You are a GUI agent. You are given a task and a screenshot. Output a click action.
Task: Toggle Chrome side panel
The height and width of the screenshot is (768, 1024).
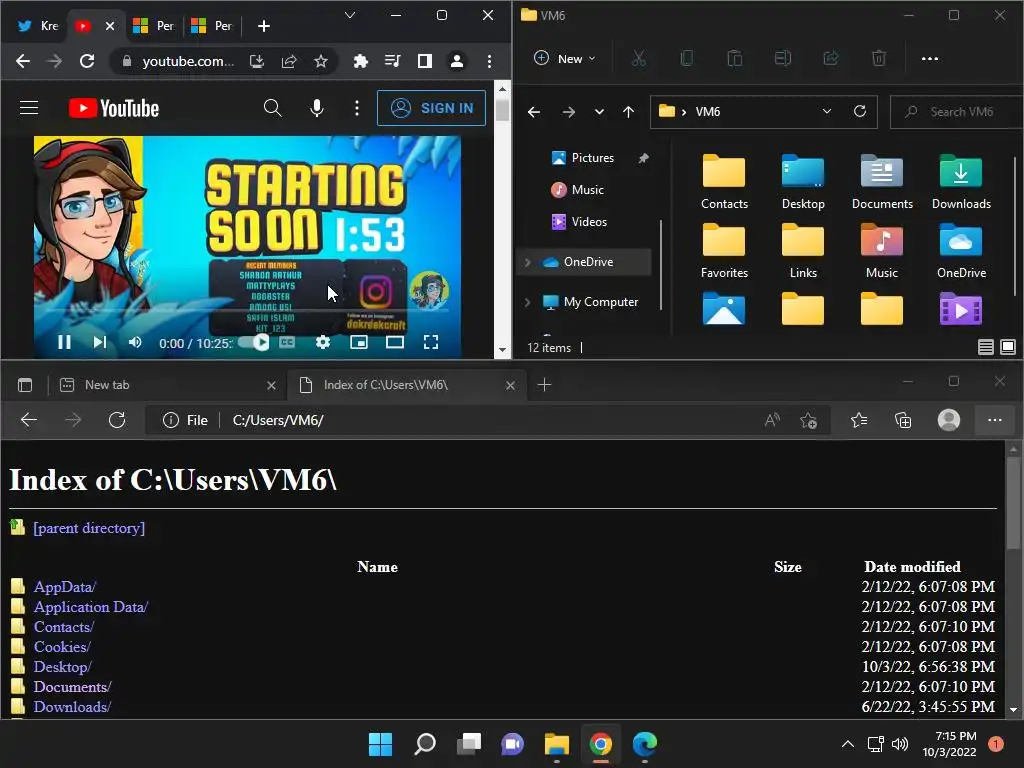click(x=424, y=61)
